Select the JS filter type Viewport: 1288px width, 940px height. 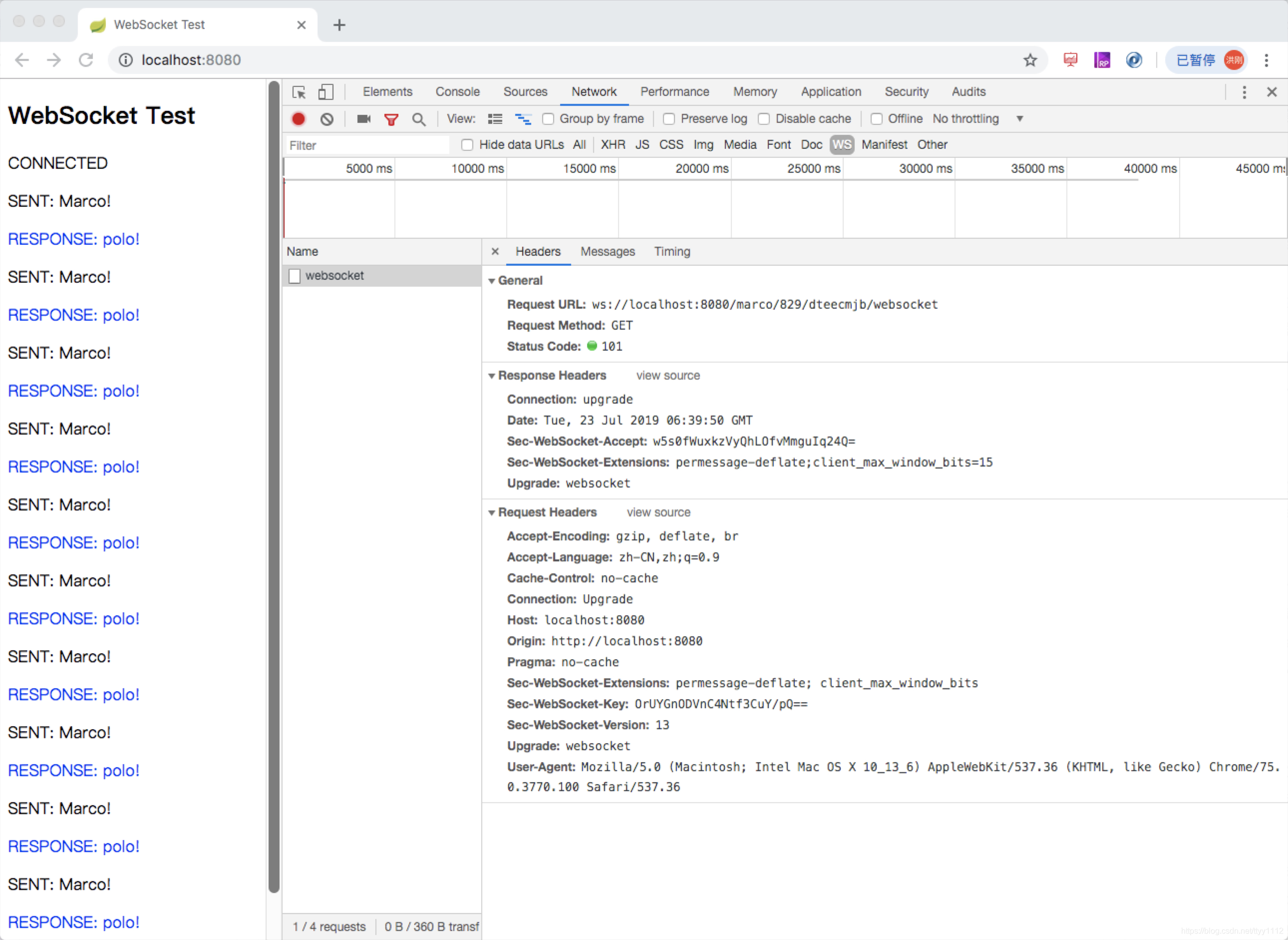tap(643, 145)
